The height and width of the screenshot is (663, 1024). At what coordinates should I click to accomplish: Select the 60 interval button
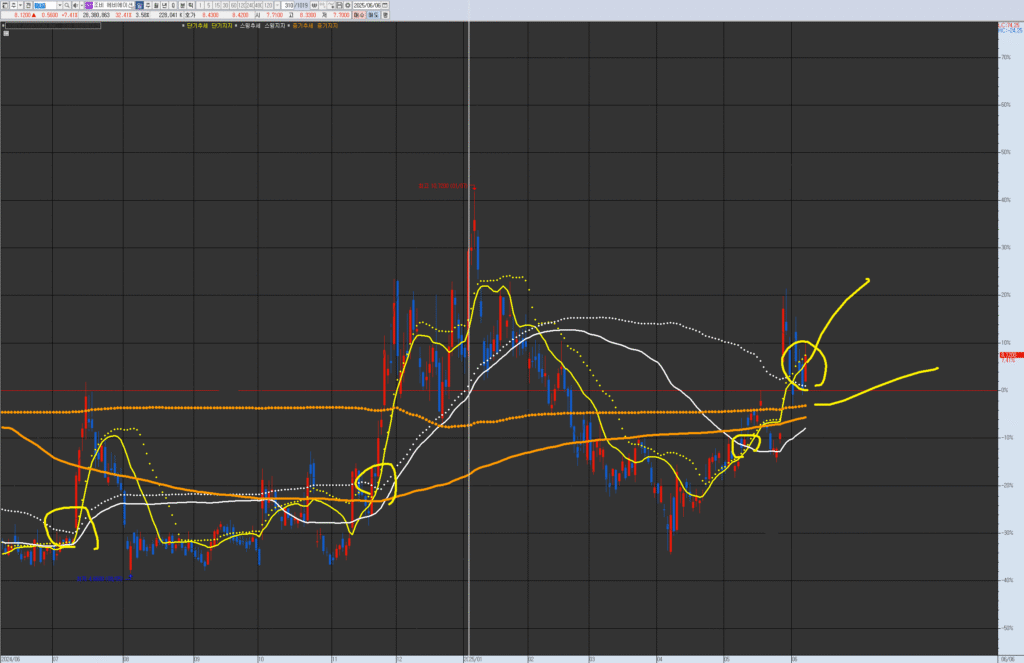point(234,5)
